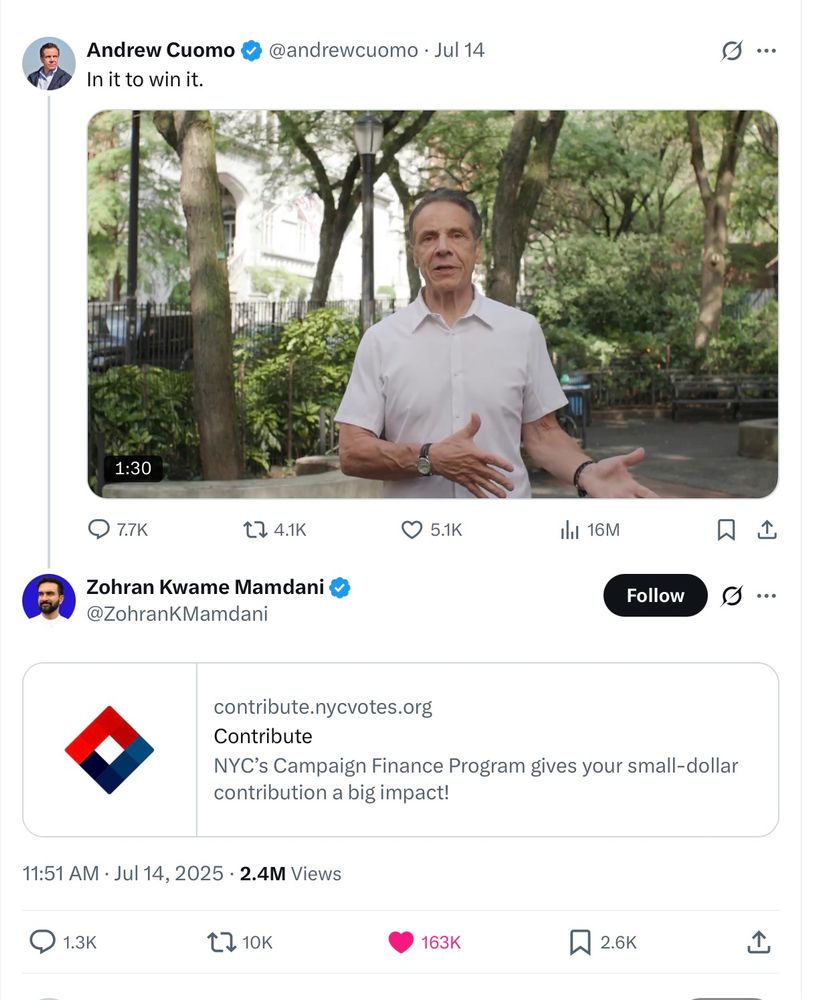Share Mamdani's tweet
This screenshot has height=1000, width=813.
pyautogui.click(x=758, y=942)
